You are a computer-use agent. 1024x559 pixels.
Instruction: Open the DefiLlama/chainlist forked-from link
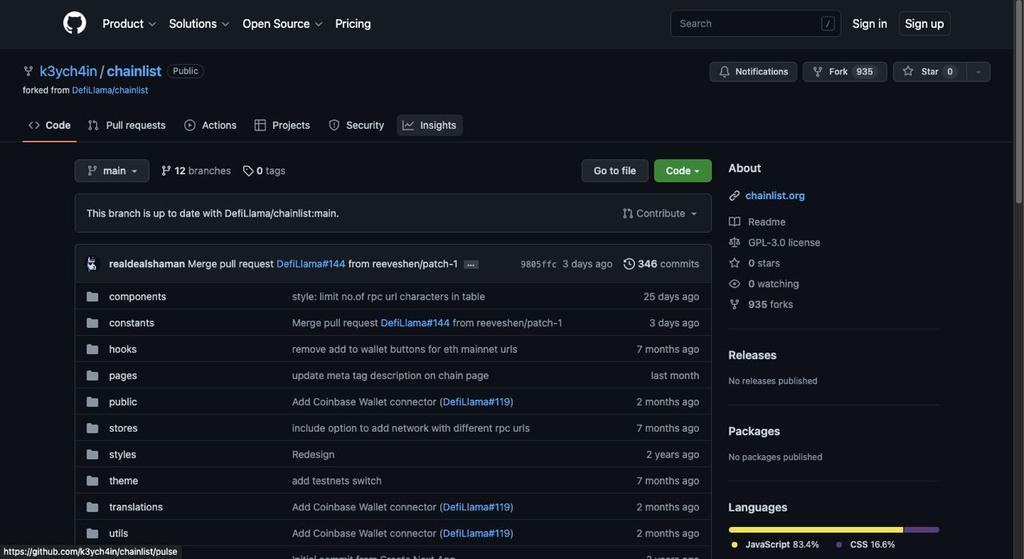110,90
